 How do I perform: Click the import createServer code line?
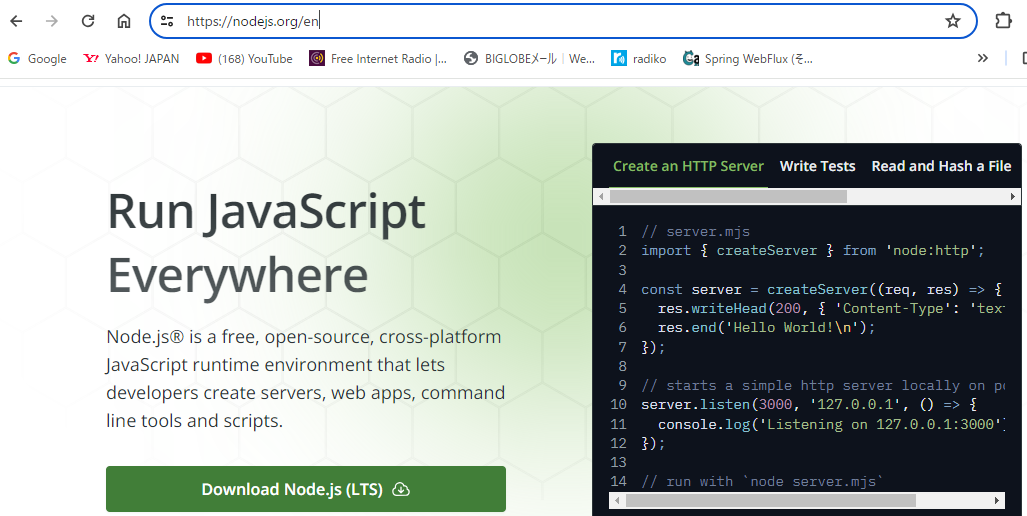tap(813, 250)
